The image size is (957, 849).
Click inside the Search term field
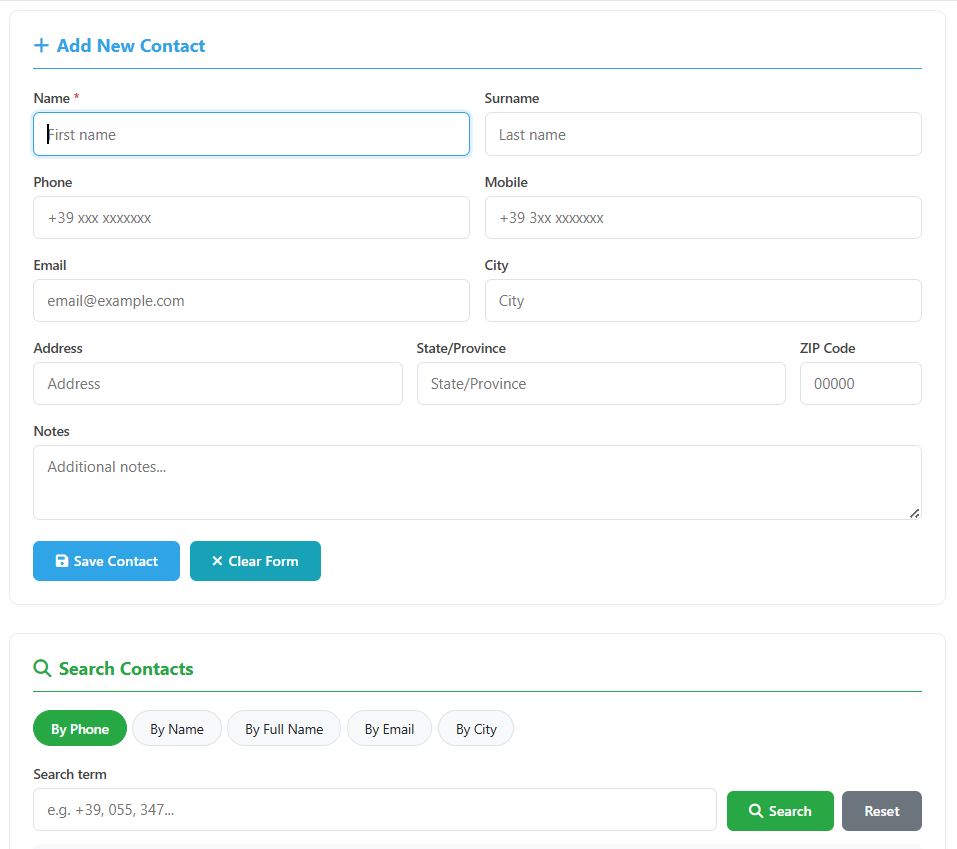pyautogui.click(x=374, y=810)
